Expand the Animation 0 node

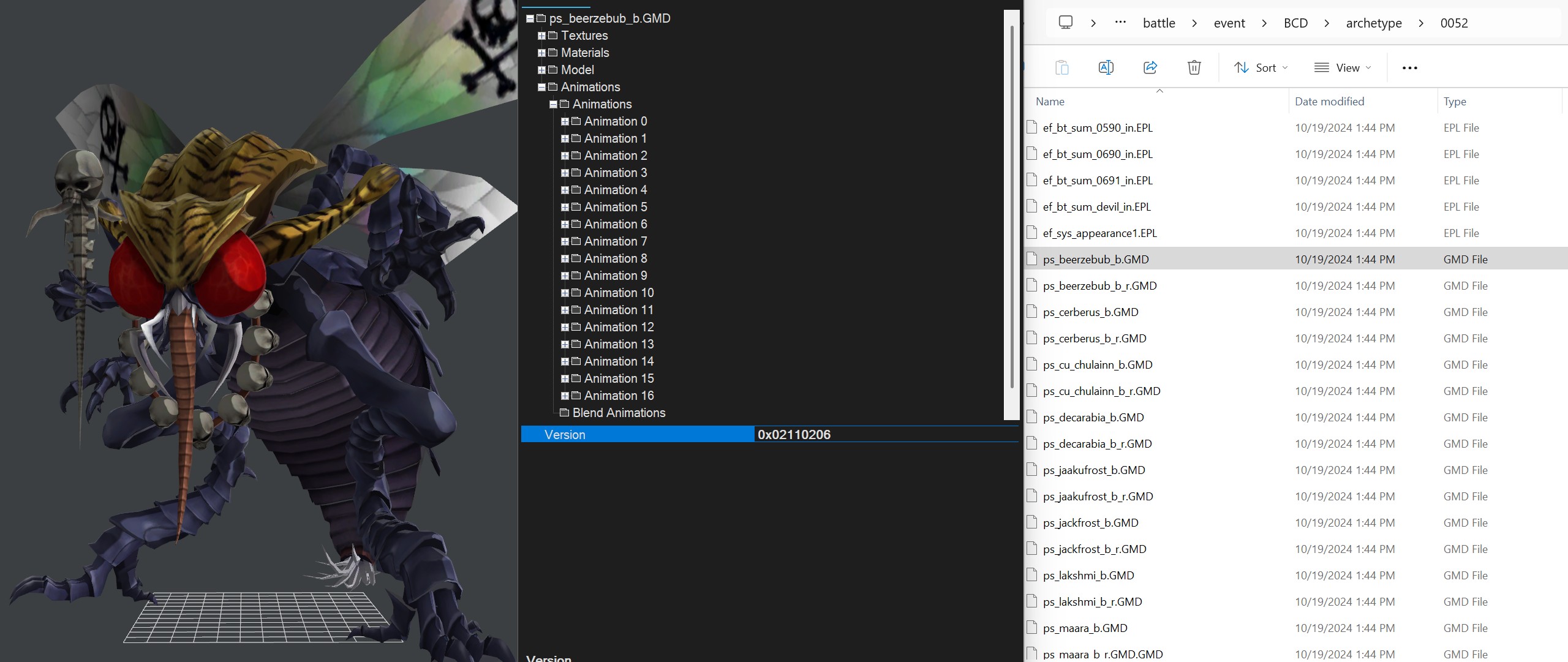(x=565, y=121)
